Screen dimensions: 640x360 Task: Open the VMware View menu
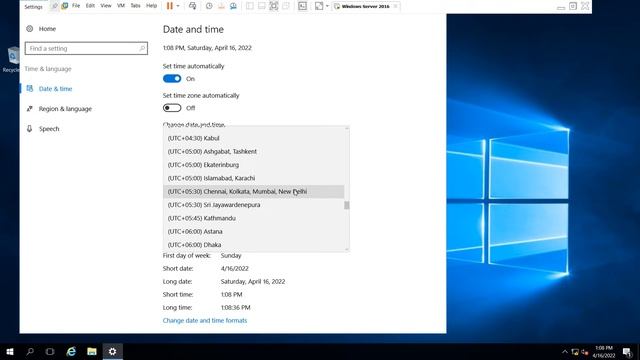coord(106,6)
